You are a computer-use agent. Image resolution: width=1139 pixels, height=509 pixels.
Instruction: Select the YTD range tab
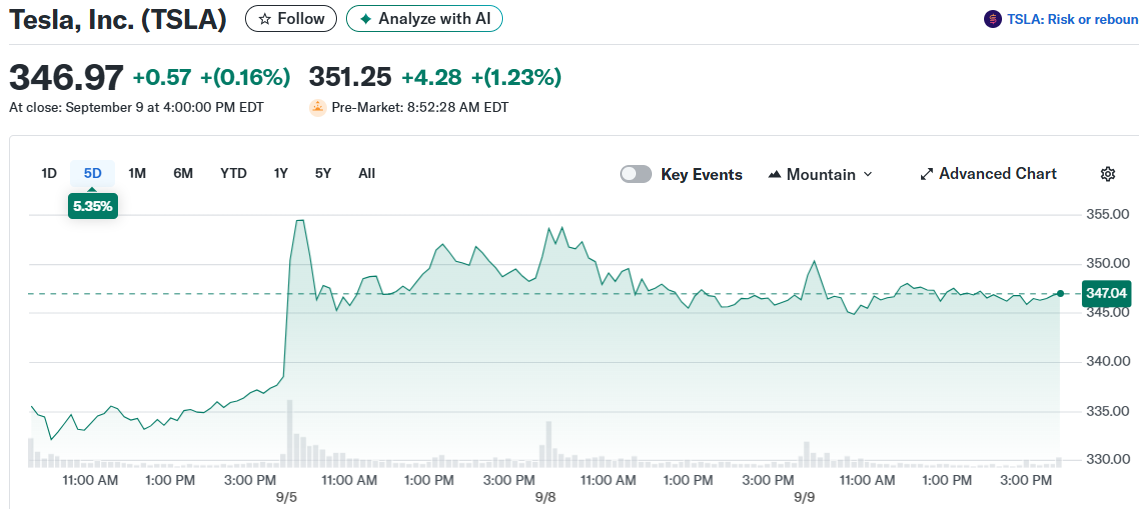pyautogui.click(x=234, y=174)
